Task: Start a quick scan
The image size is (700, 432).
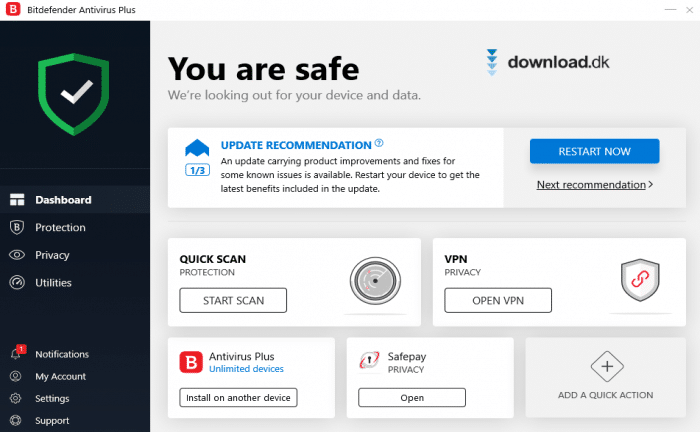Action: click(233, 300)
